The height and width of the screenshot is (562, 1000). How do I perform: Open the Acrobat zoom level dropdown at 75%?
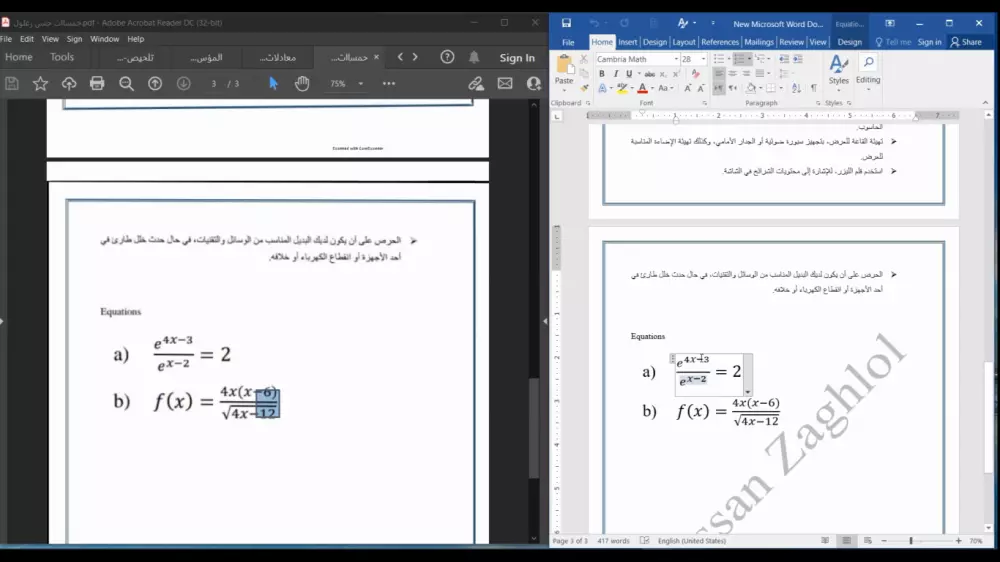tap(360, 84)
